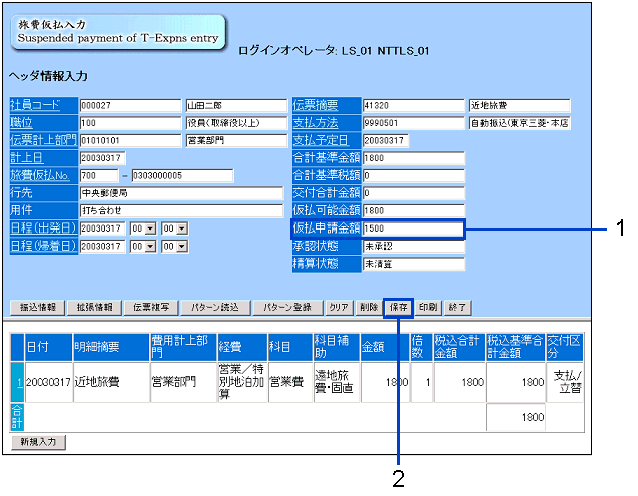This screenshot has height=496, width=638.
Task: Click the 保存 (save) button
Action: tap(397, 307)
